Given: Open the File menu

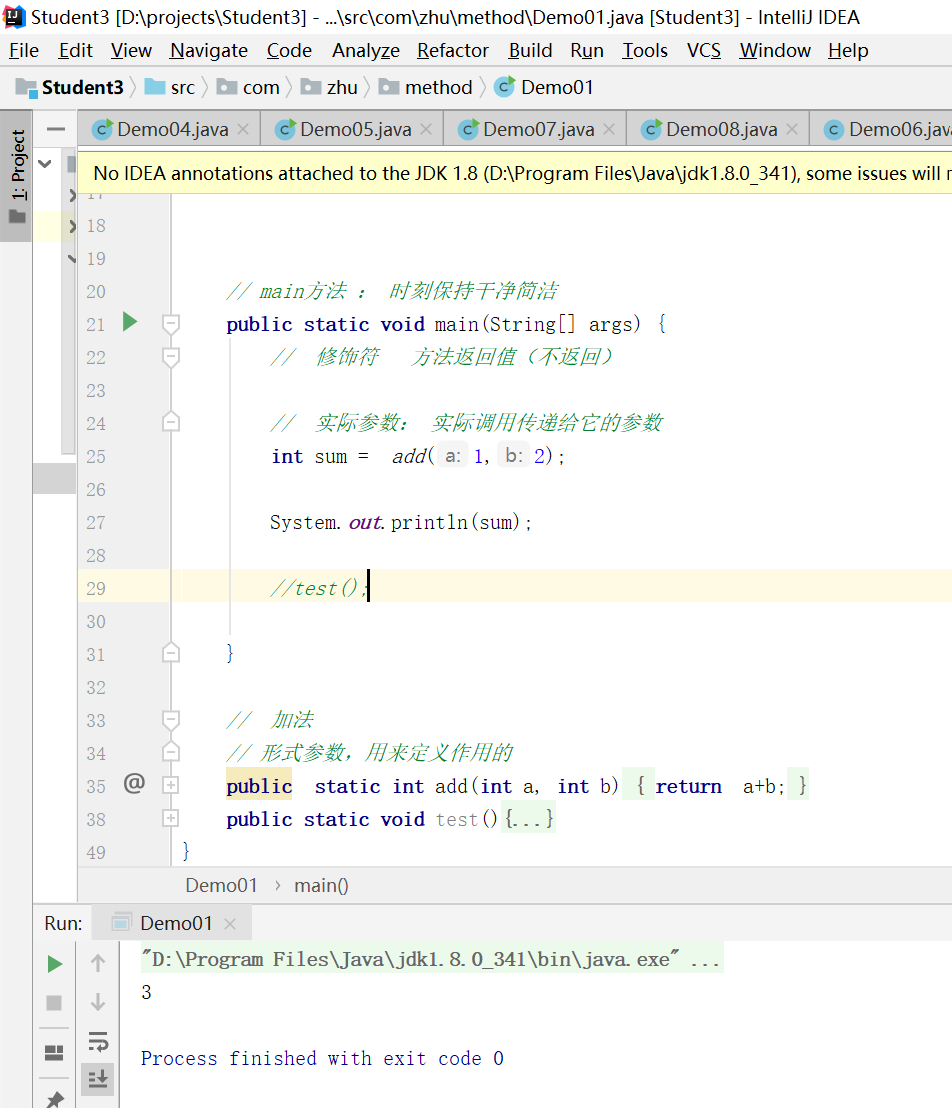Looking at the screenshot, I should 24,51.
